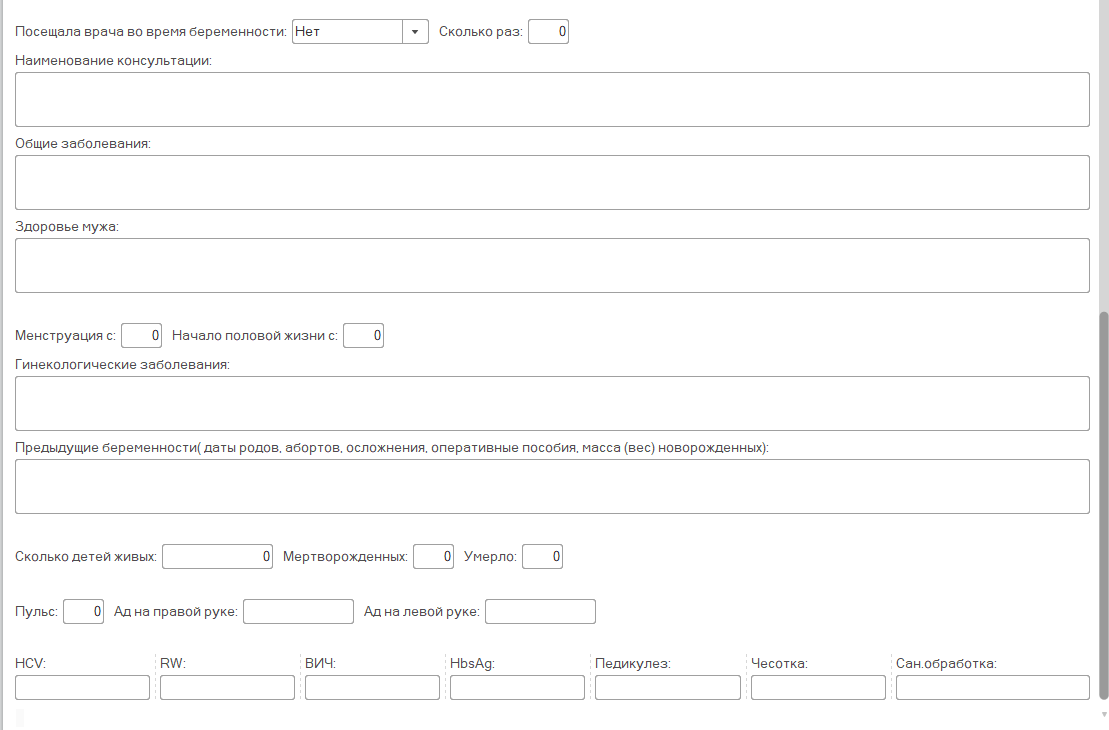Viewport: 1109px width, 730px height.
Task: Click the 'Сан.обработка' input field
Action: point(992,687)
